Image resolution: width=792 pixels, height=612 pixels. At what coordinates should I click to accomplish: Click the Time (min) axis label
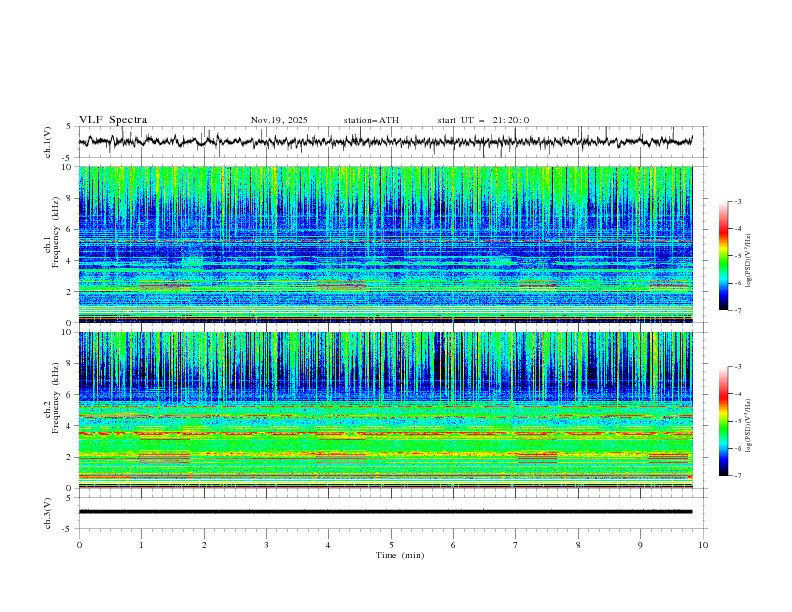[x=399, y=554]
